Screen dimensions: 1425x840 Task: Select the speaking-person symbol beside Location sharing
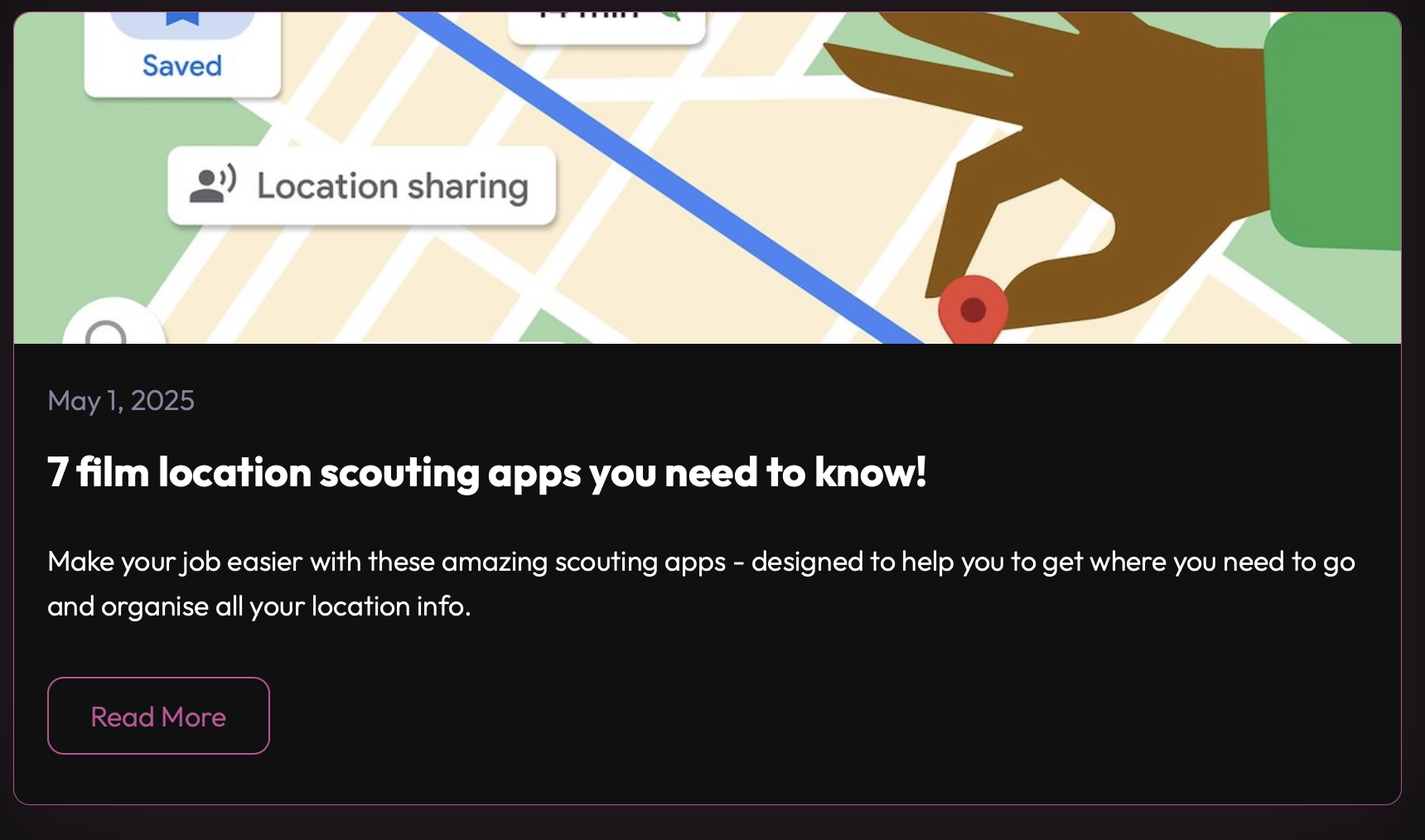click(211, 184)
